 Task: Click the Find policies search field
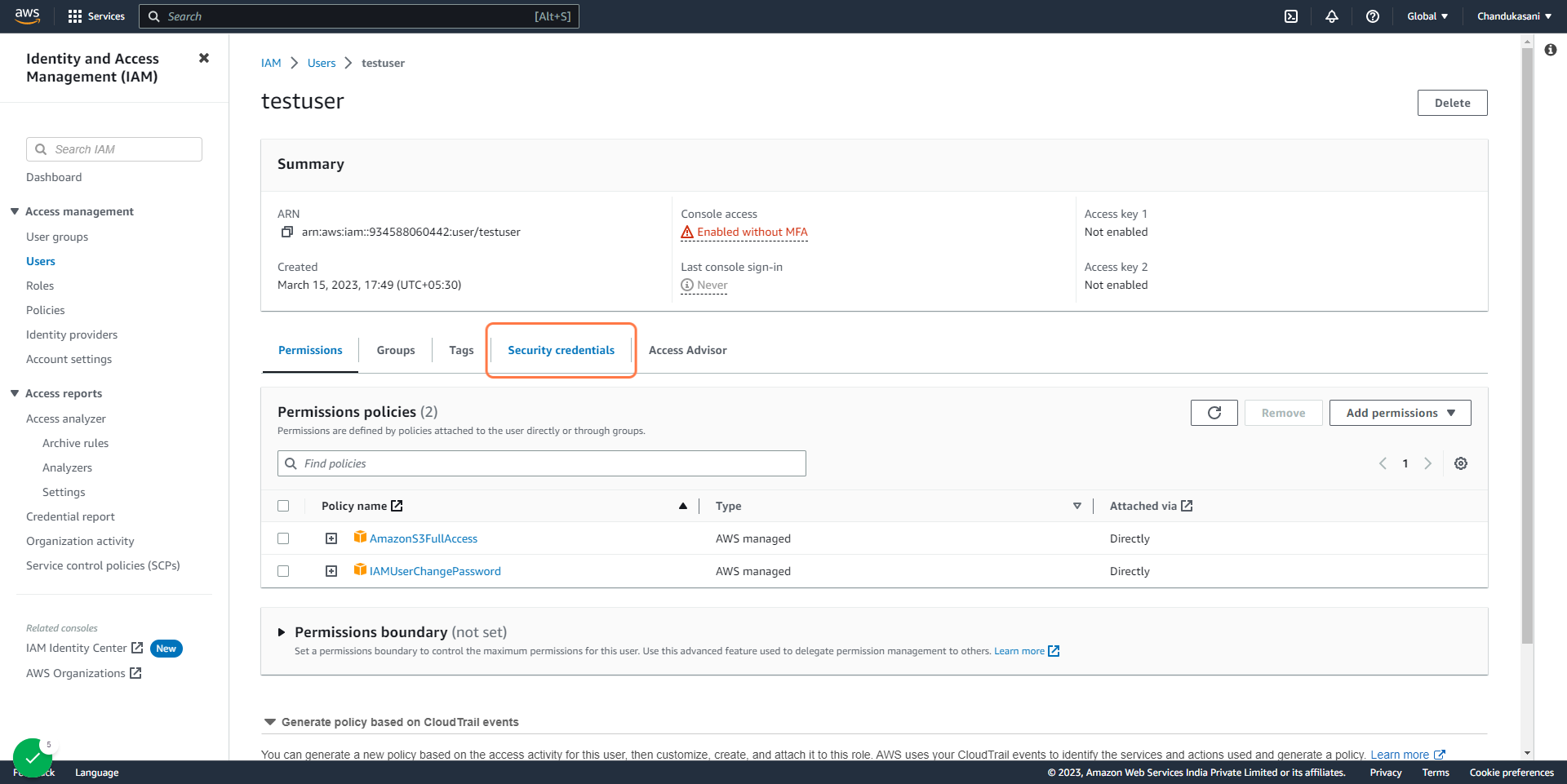[x=542, y=463]
